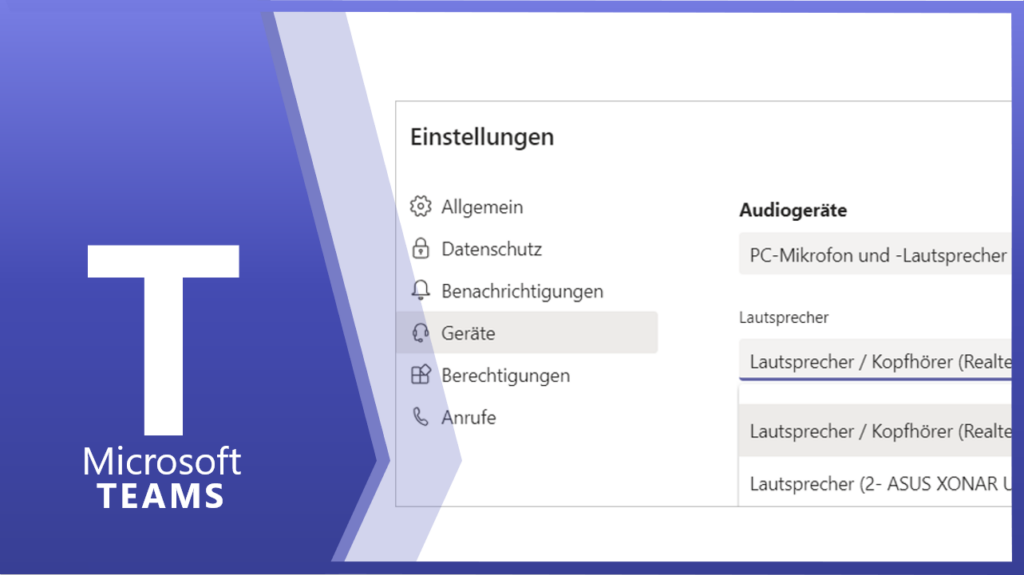Select the Geräte text label in the sidebar
Viewport: 1024px width, 575px height.
click(x=468, y=333)
